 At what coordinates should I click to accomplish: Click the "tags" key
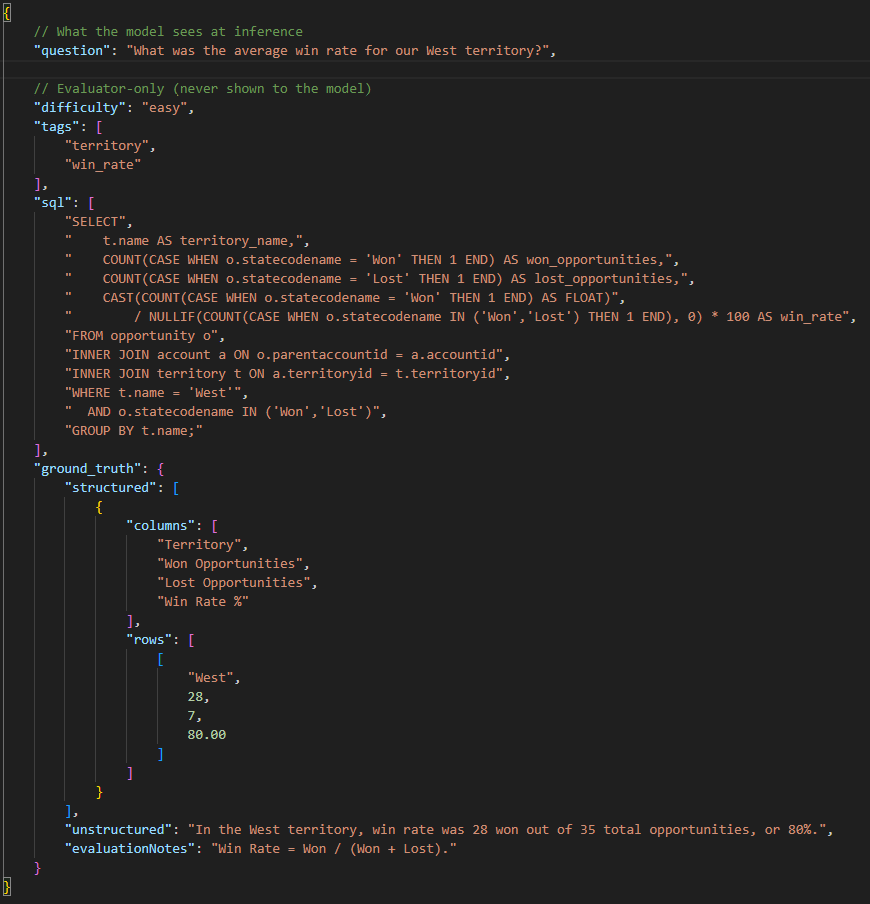pos(57,127)
